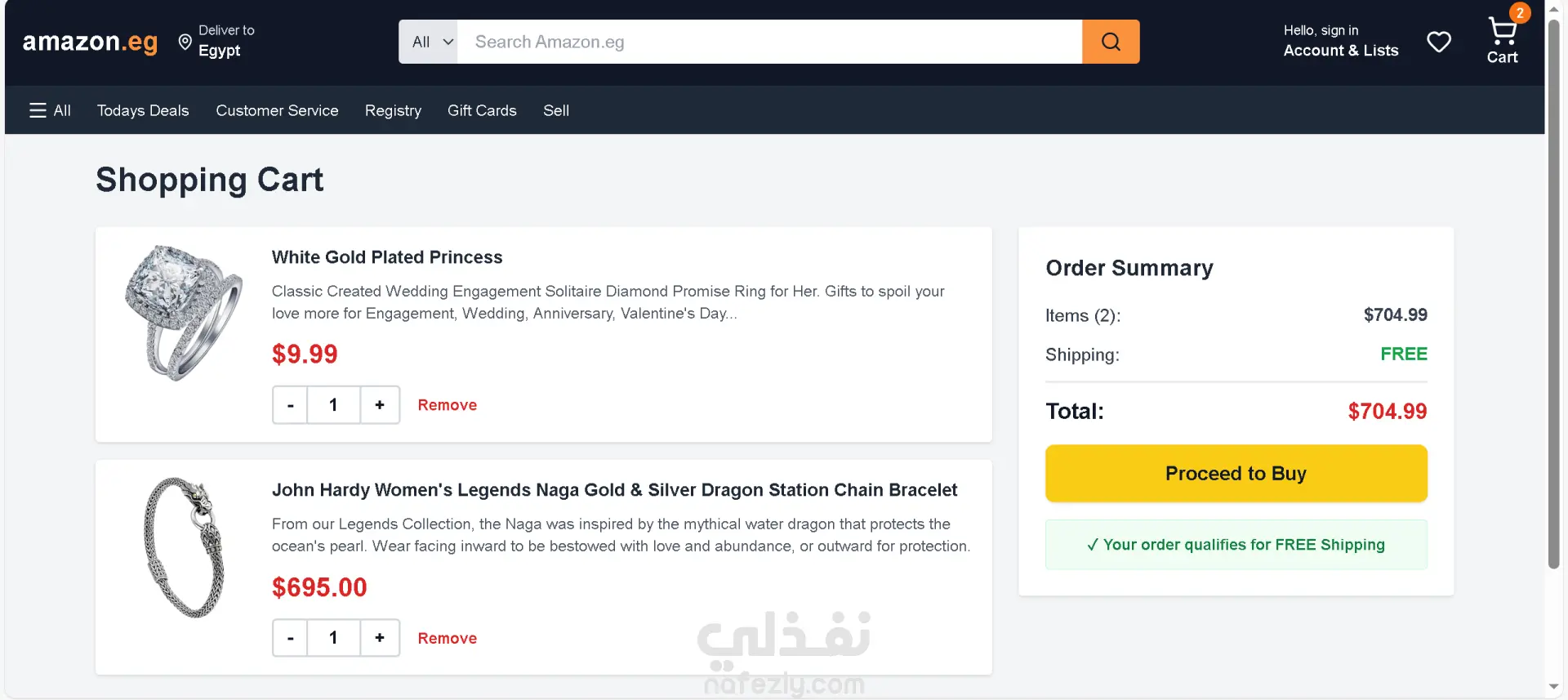Increase the Princess ring quantity
This screenshot has height=700, width=1568.
[x=380, y=405]
